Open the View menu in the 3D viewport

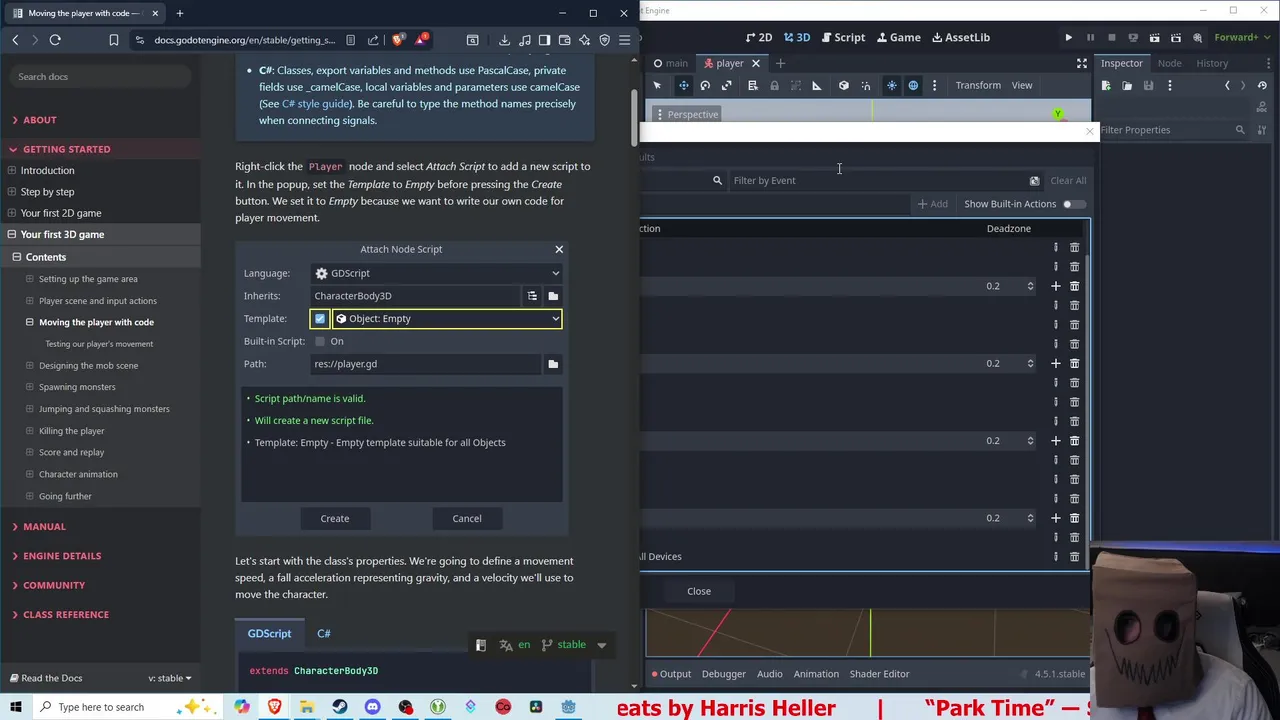click(1022, 85)
